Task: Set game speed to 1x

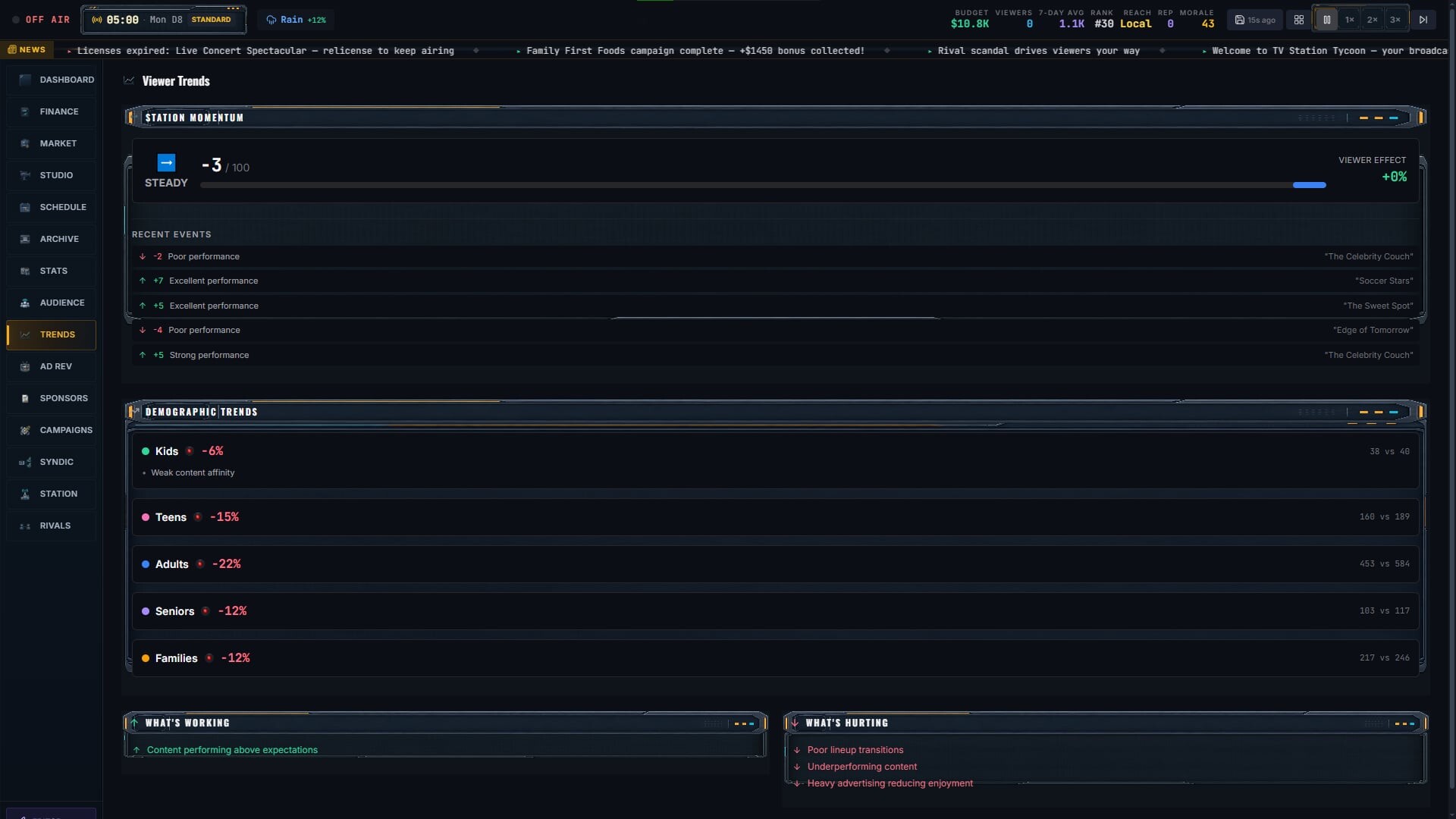Action: tap(1349, 20)
